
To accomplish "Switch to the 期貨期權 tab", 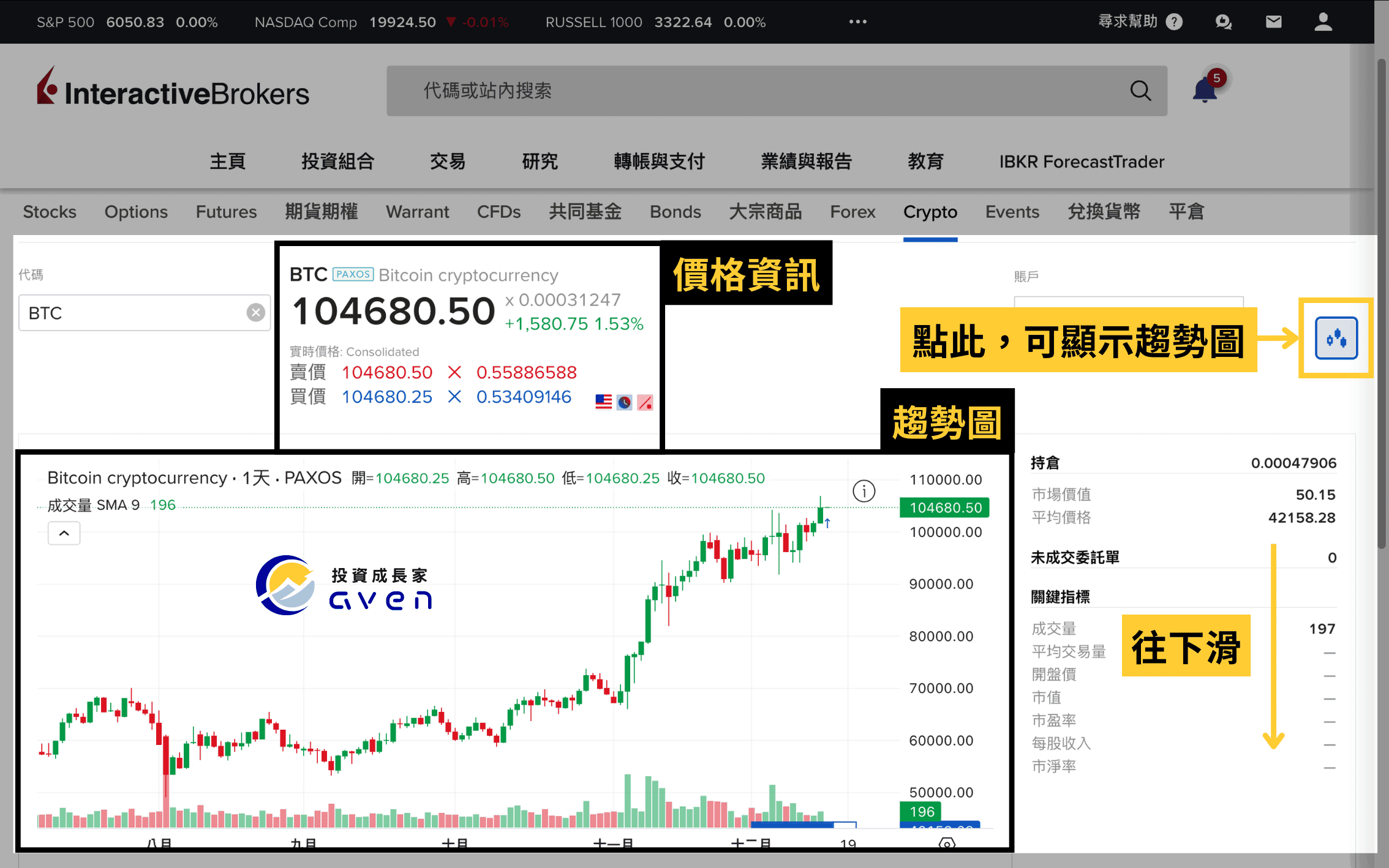I will [321, 212].
